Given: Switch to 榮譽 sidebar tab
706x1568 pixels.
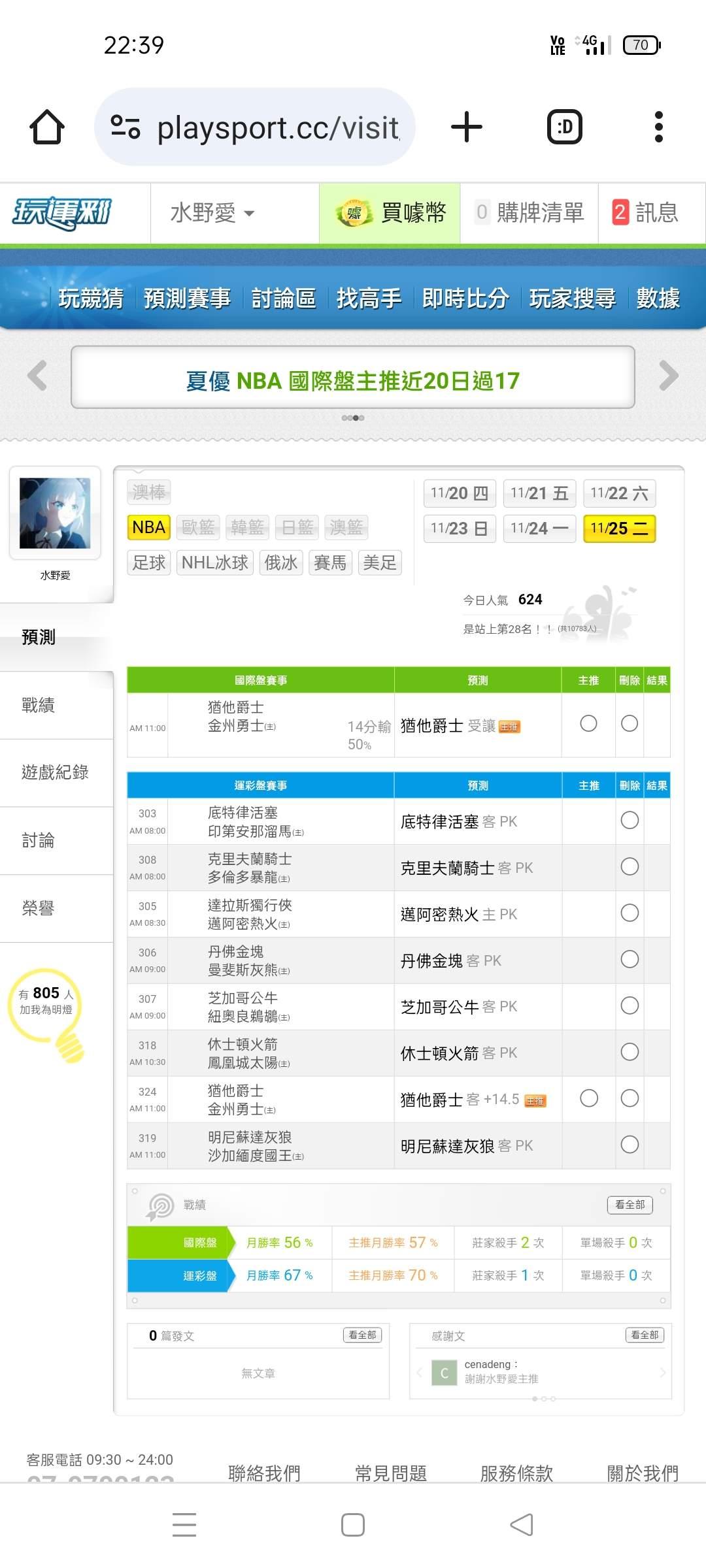Looking at the screenshot, I should [x=56, y=908].
